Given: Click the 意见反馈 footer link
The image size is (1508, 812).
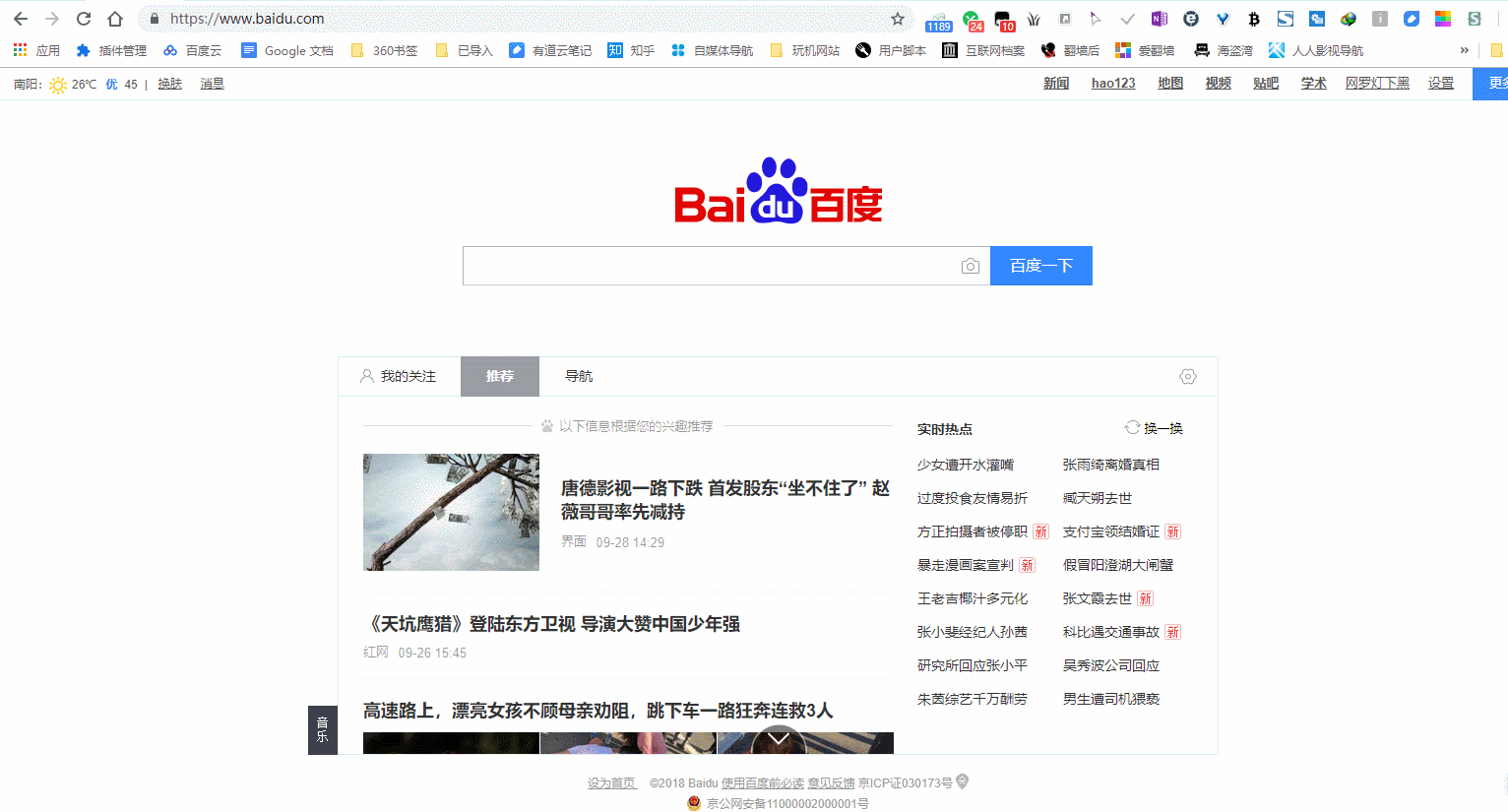Looking at the screenshot, I should [x=832, y=783].
